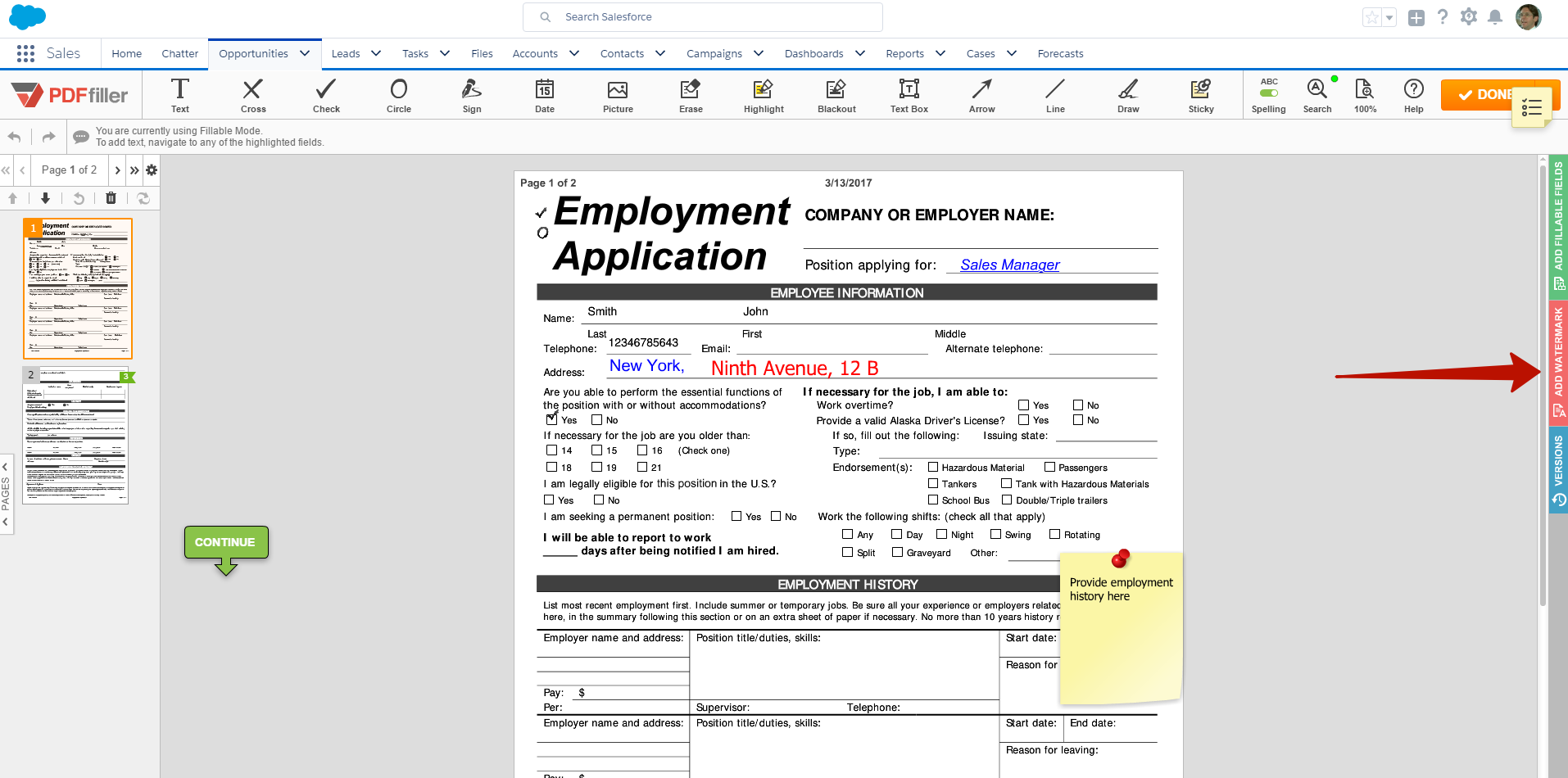Check the Graveyard shift checkbox
This screenshot has width=1568, height=778.
[x=898, y=552]
